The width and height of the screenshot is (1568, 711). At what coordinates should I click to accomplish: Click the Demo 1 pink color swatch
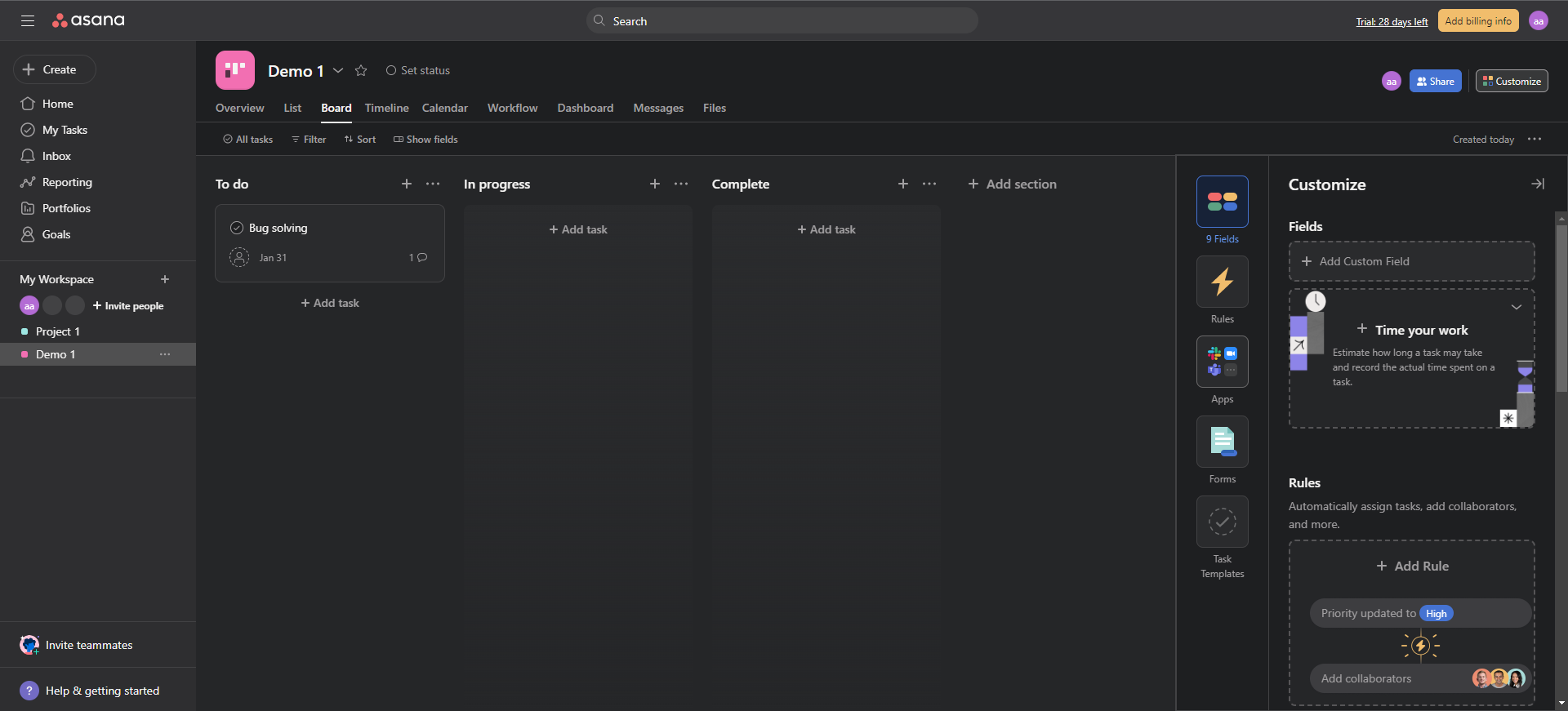pyautogui.click(x=24, y=355)
